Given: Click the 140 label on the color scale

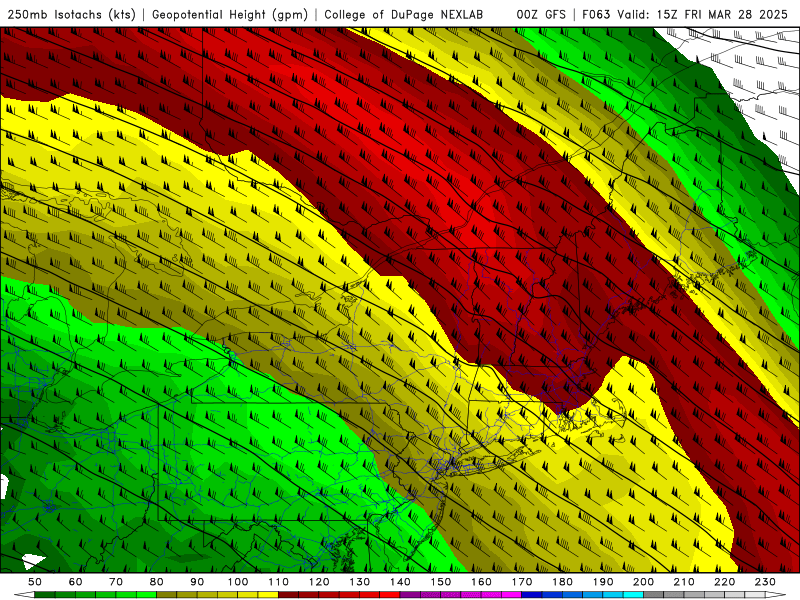Looking at the screenshot, I should tap(400, 582).
